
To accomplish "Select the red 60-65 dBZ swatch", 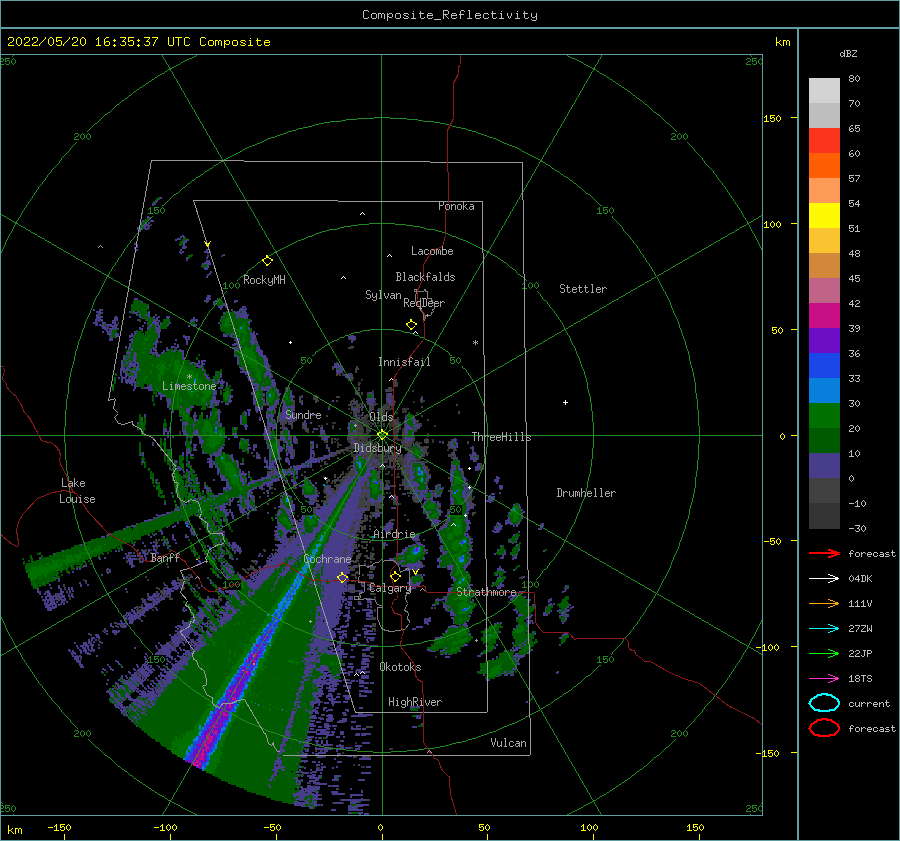I will (x=824, y=140).
